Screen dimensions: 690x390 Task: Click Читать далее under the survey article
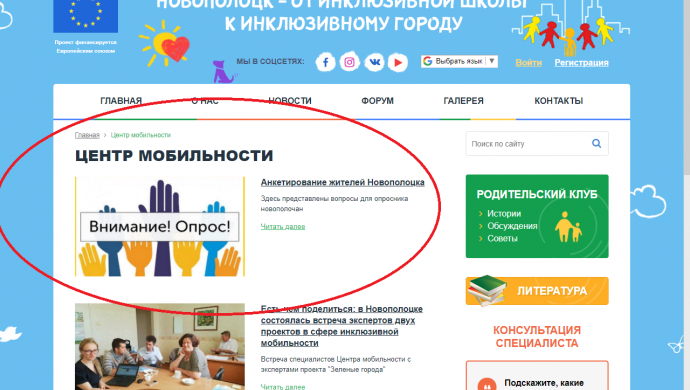pos(283,226)
